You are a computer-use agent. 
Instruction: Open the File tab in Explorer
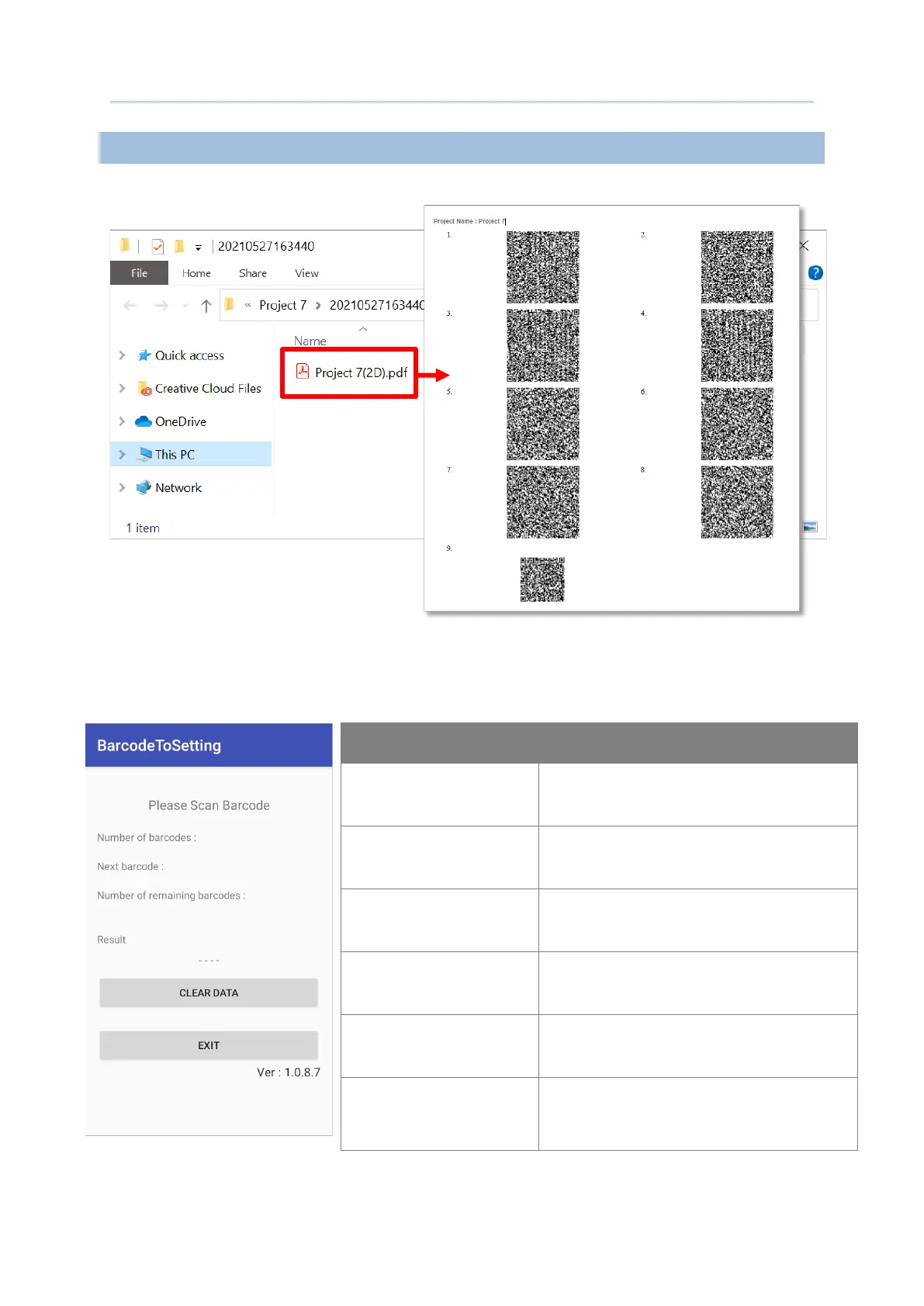tap(139, 273)
